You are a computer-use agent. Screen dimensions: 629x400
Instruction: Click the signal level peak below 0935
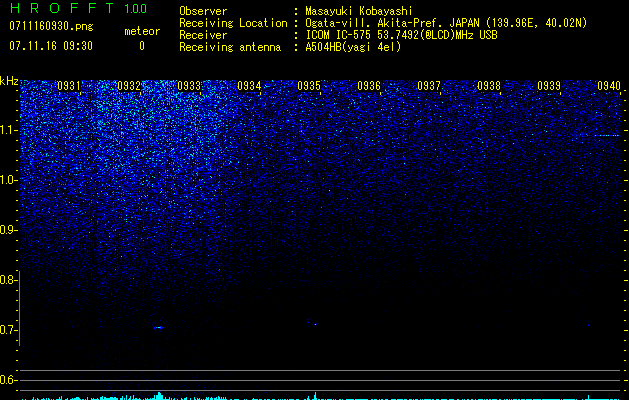click(x=315, y=396)
